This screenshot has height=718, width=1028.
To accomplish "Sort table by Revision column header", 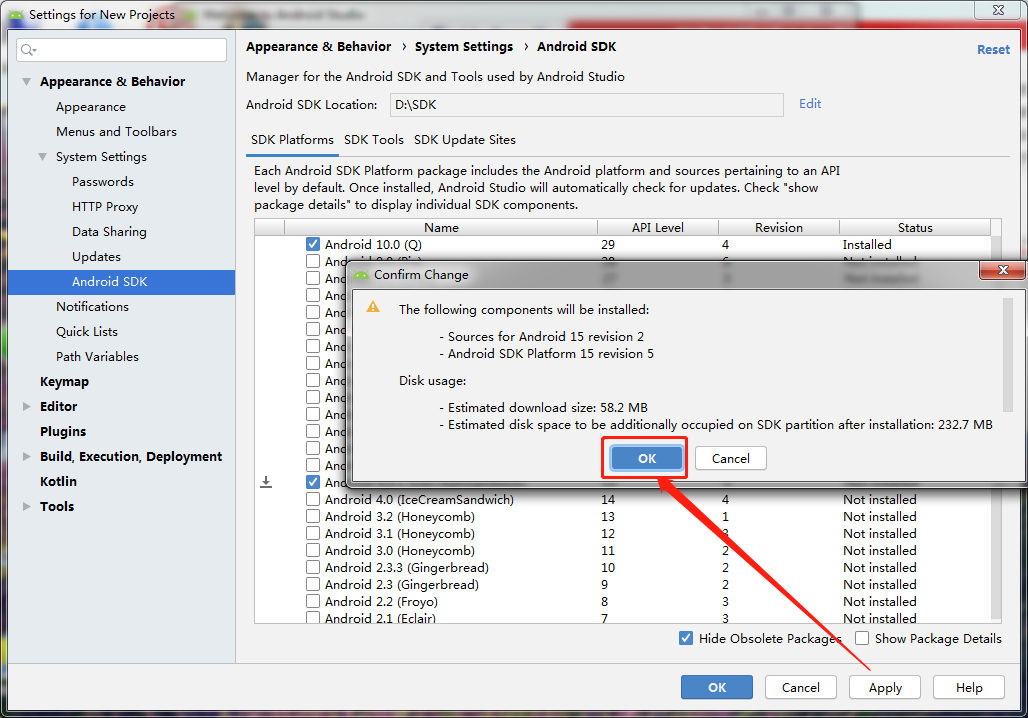I will click(778, 228).
